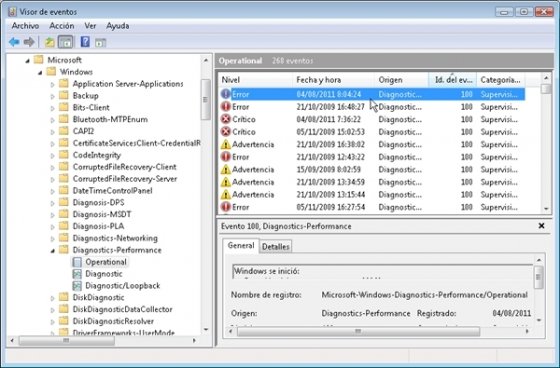Sort by the Fecha y hora column header
The image size is (560, 368).
[x=334, y=80]
